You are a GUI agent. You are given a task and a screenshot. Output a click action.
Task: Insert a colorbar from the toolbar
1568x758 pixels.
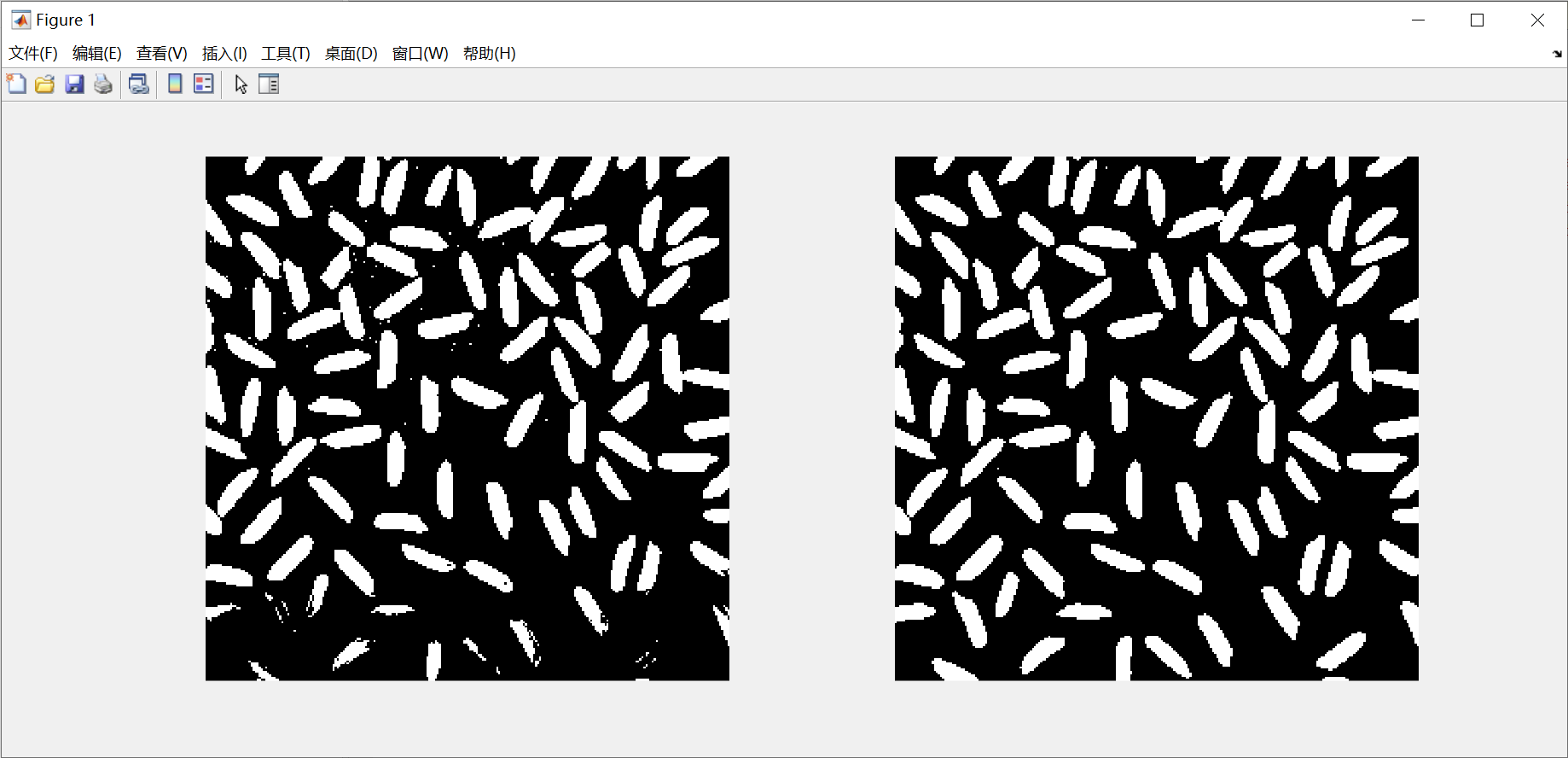[175, 84]
